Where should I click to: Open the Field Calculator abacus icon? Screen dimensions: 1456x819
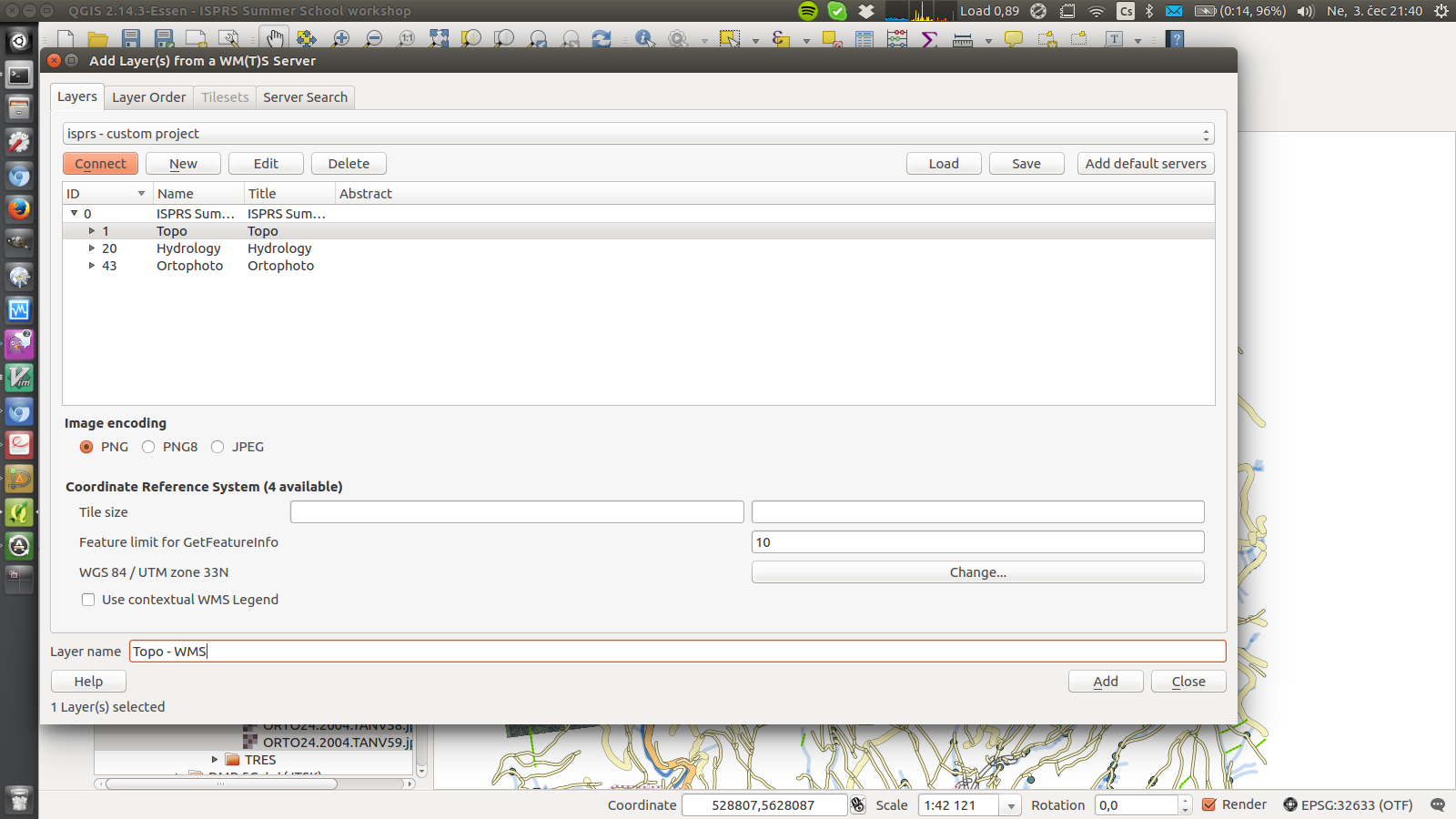click(897, 38)
